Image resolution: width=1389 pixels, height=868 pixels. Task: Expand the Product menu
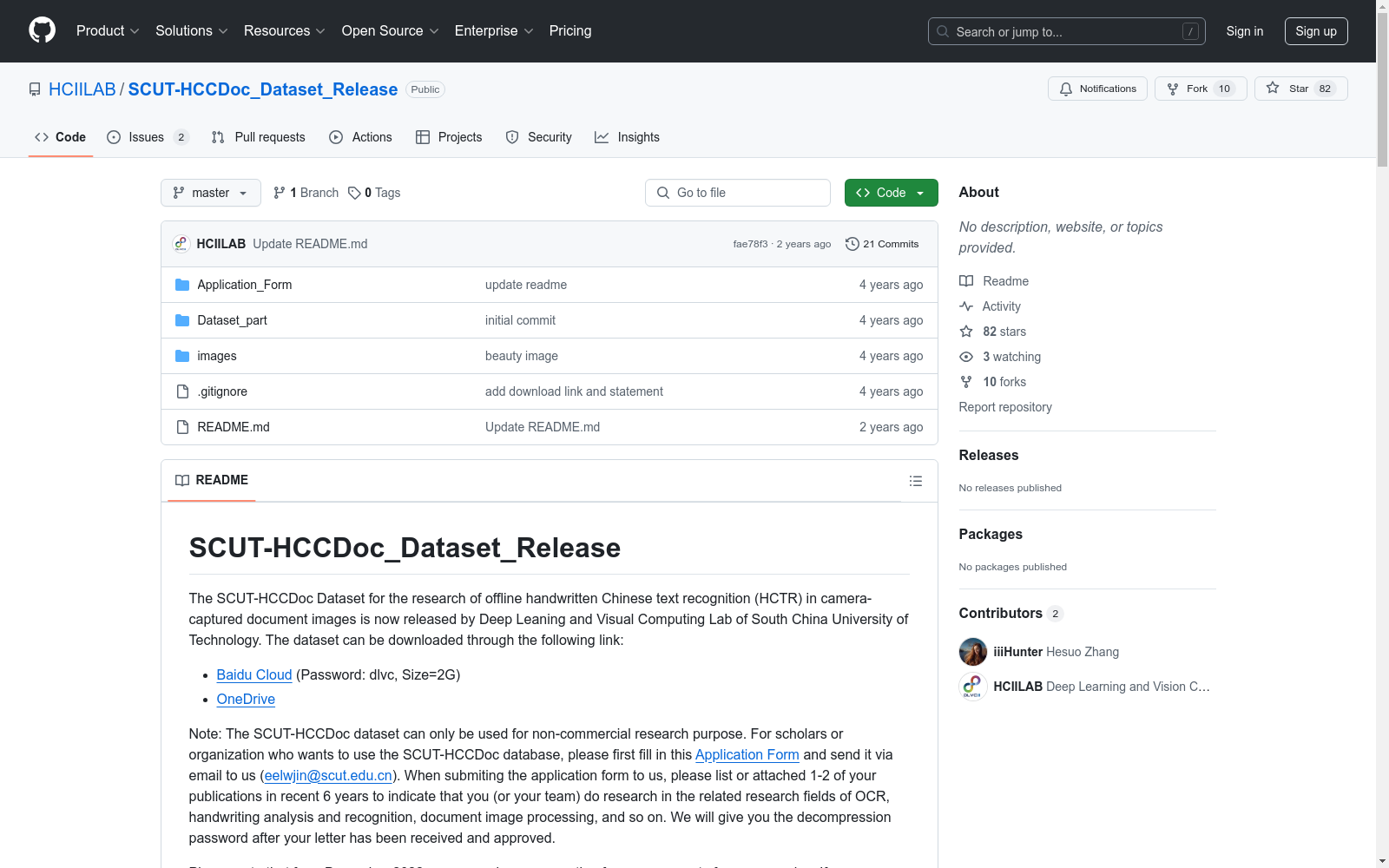tap(107, 31)
